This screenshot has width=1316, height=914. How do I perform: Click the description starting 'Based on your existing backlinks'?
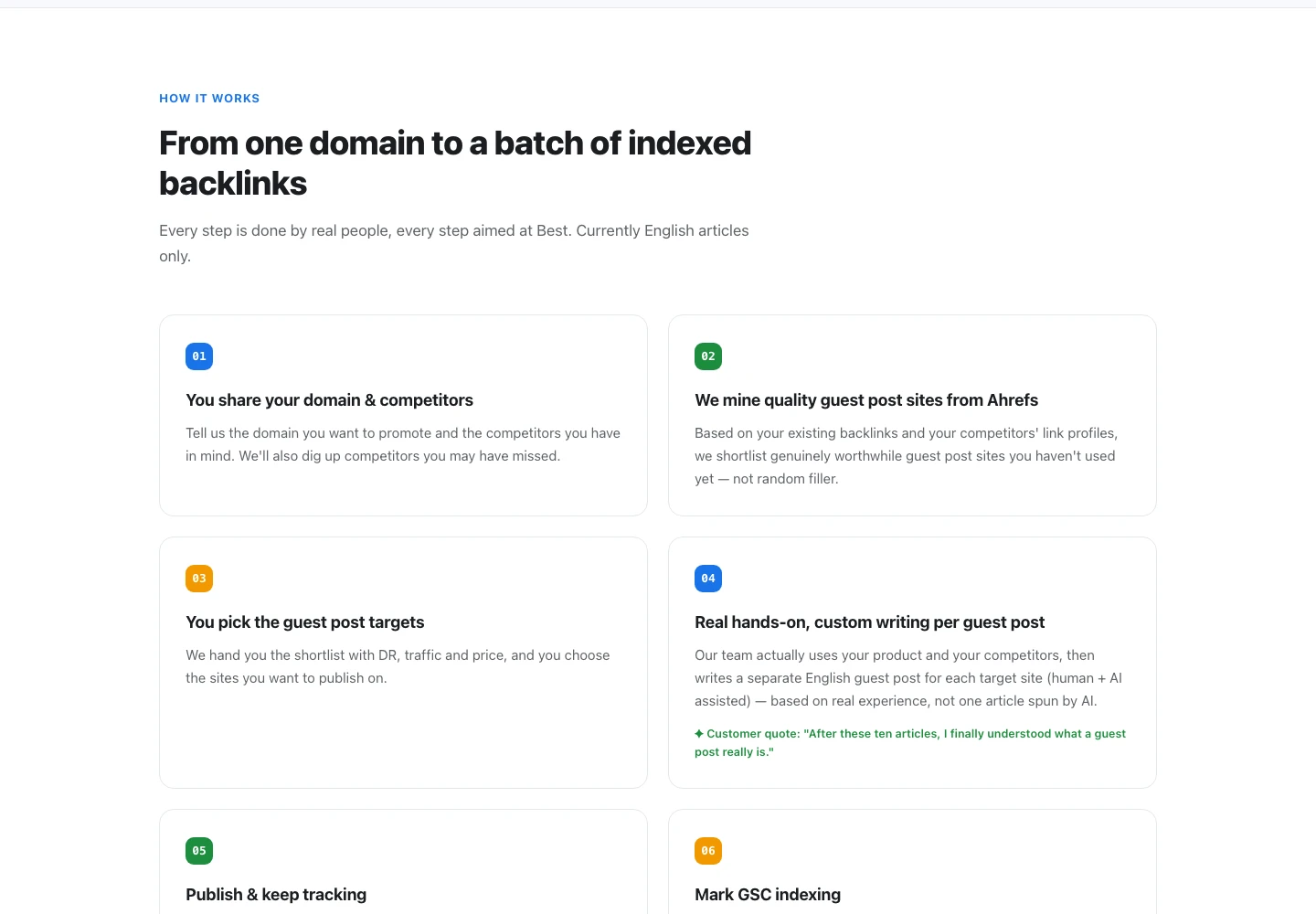907,456
